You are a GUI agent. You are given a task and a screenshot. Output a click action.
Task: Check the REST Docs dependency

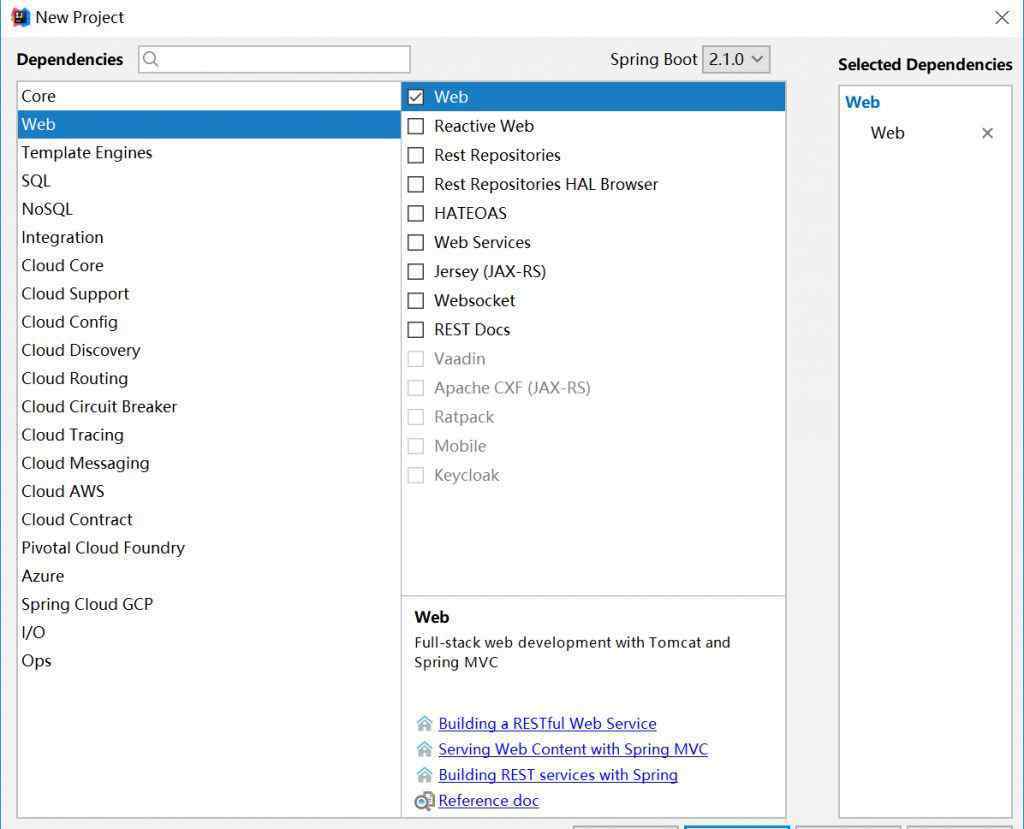tap(415, 330)
